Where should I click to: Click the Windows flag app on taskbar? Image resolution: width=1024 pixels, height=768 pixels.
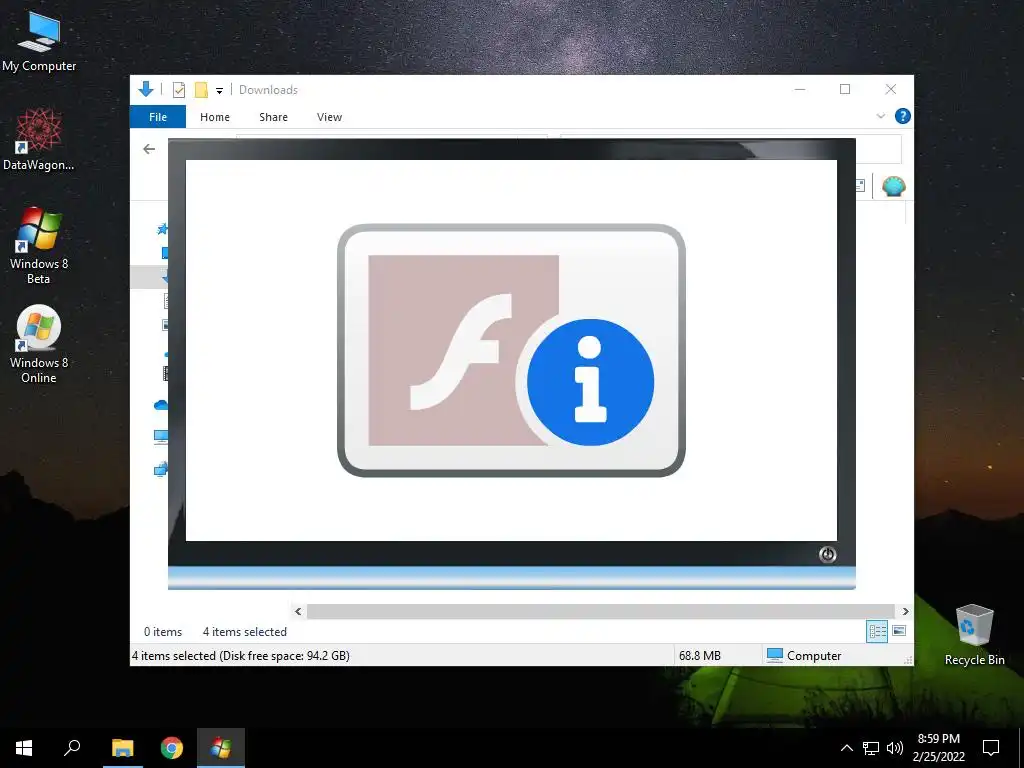pyautogui.click(x=221, y=748)
